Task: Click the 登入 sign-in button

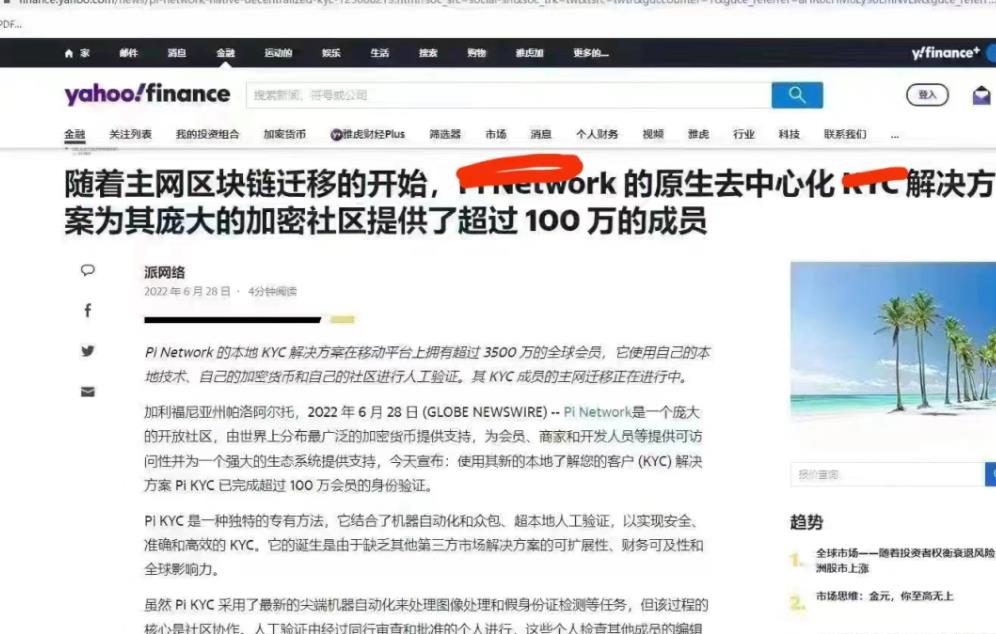Action: coord(927,95)
